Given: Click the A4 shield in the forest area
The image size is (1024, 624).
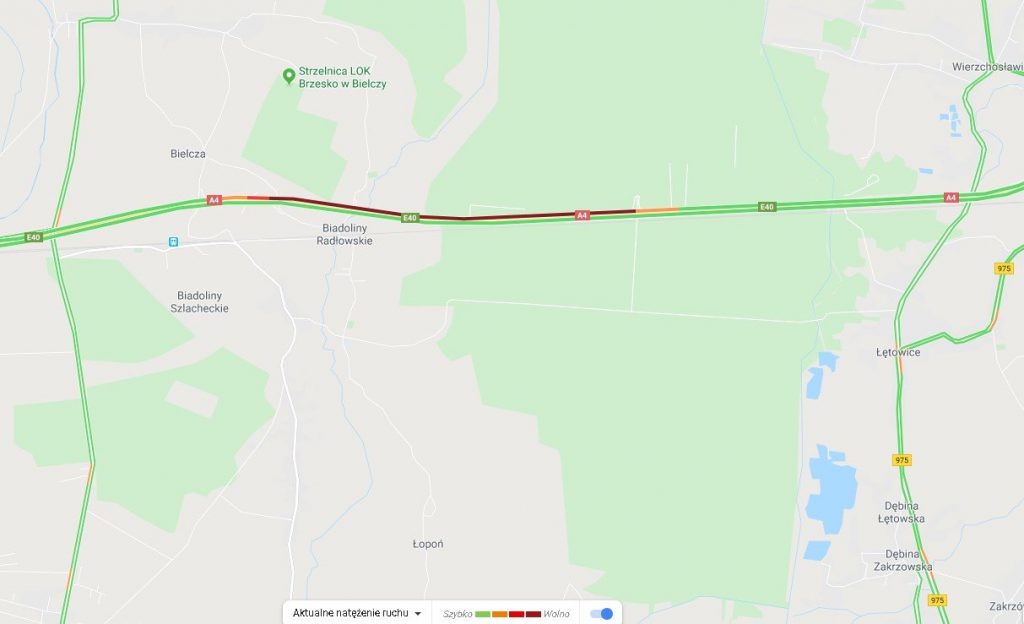Looking at the screenshot, I should tap(582, 215).
